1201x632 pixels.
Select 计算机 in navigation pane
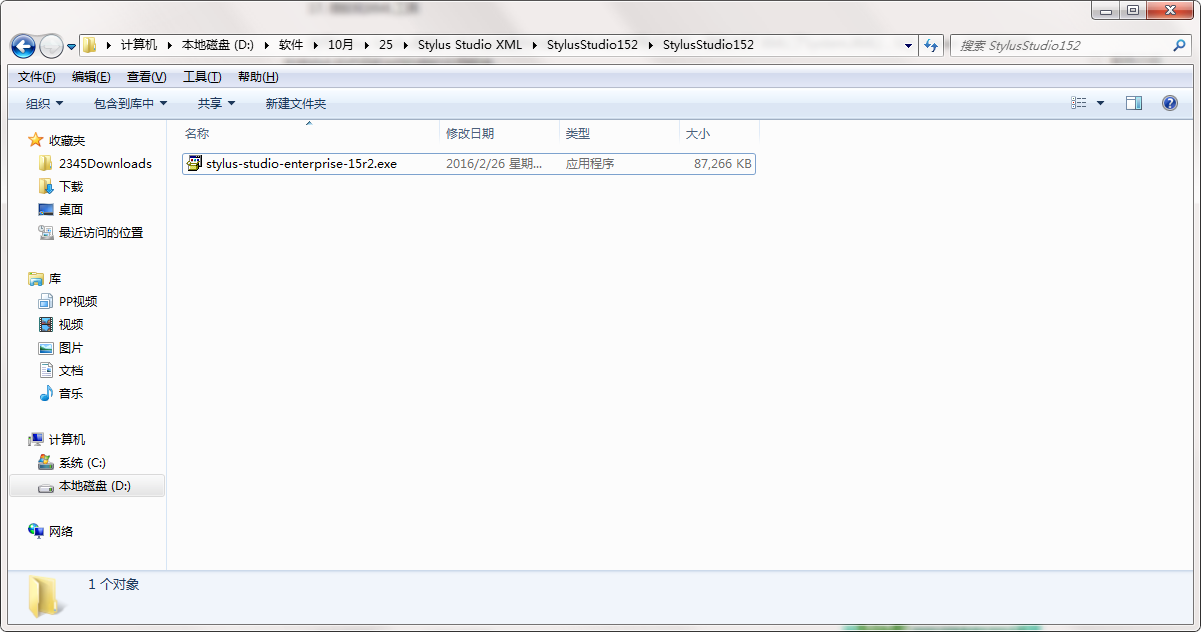coord(67,439)
